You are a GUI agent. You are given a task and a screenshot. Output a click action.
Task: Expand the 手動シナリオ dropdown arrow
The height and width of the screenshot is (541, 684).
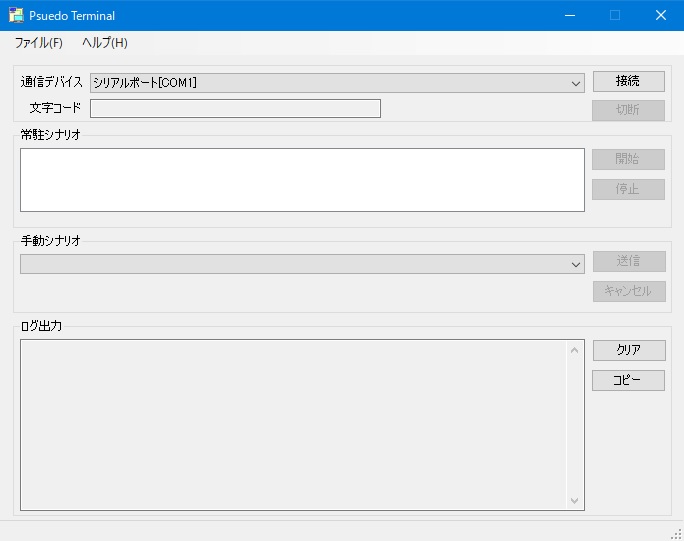click(x=576, y=264)
